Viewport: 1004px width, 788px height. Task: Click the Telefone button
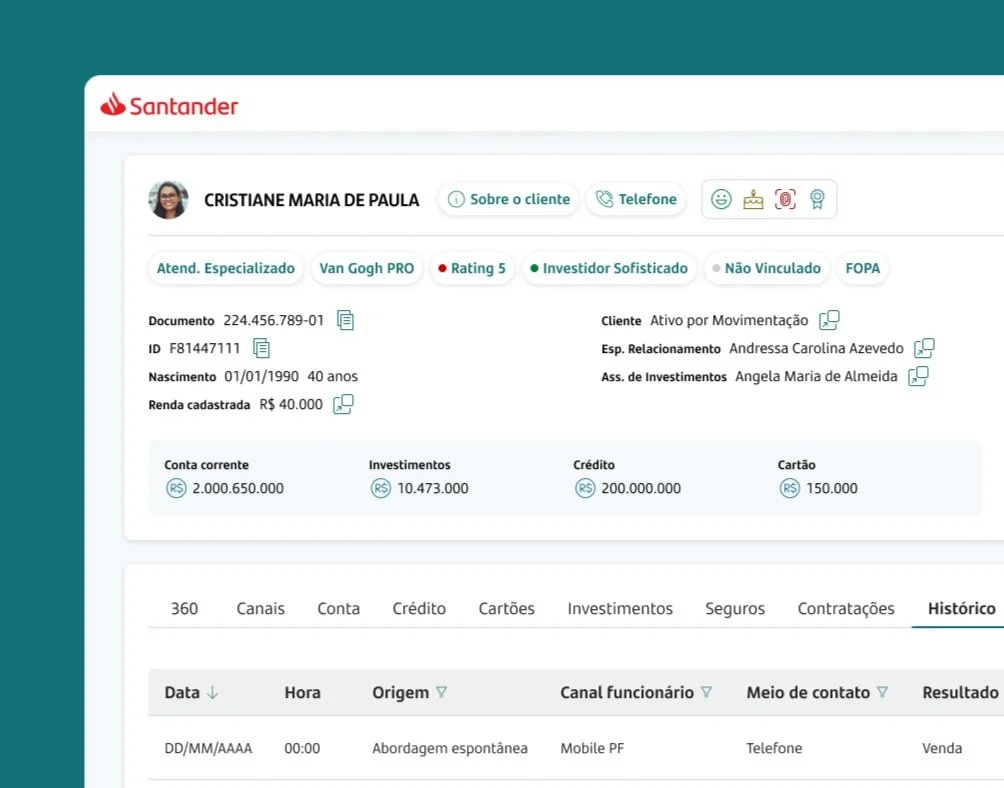[636, 199]
